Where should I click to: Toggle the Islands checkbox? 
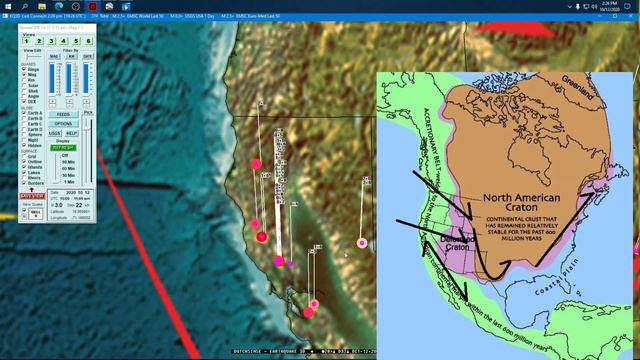click(24, 167)
